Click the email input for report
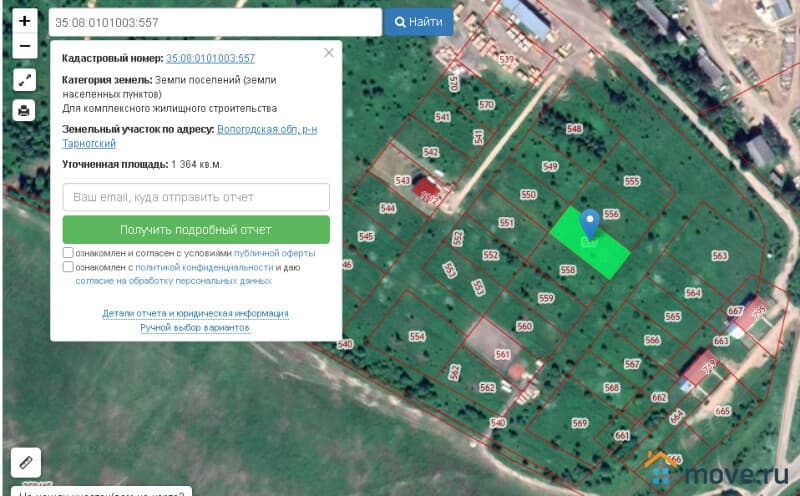800x496 pixels. [x=196, y=197]
